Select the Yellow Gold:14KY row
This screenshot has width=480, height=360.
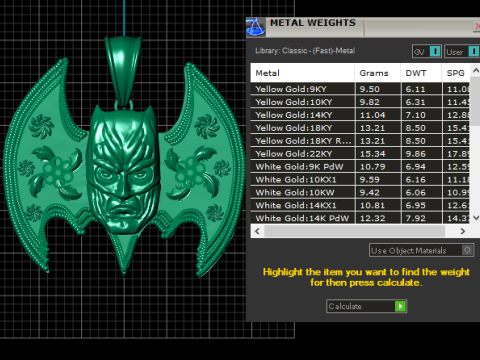pos(360,115)
